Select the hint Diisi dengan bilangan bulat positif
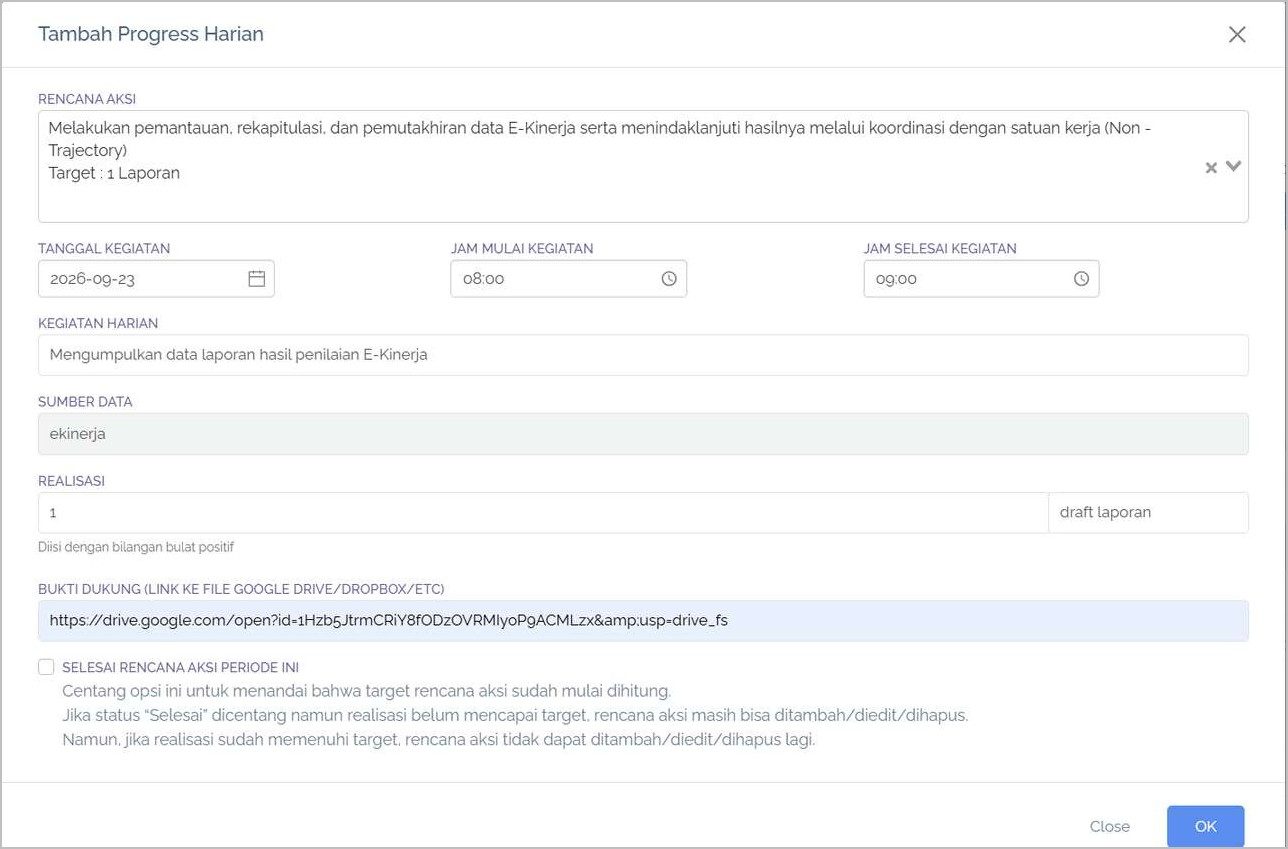 point(136,547)
